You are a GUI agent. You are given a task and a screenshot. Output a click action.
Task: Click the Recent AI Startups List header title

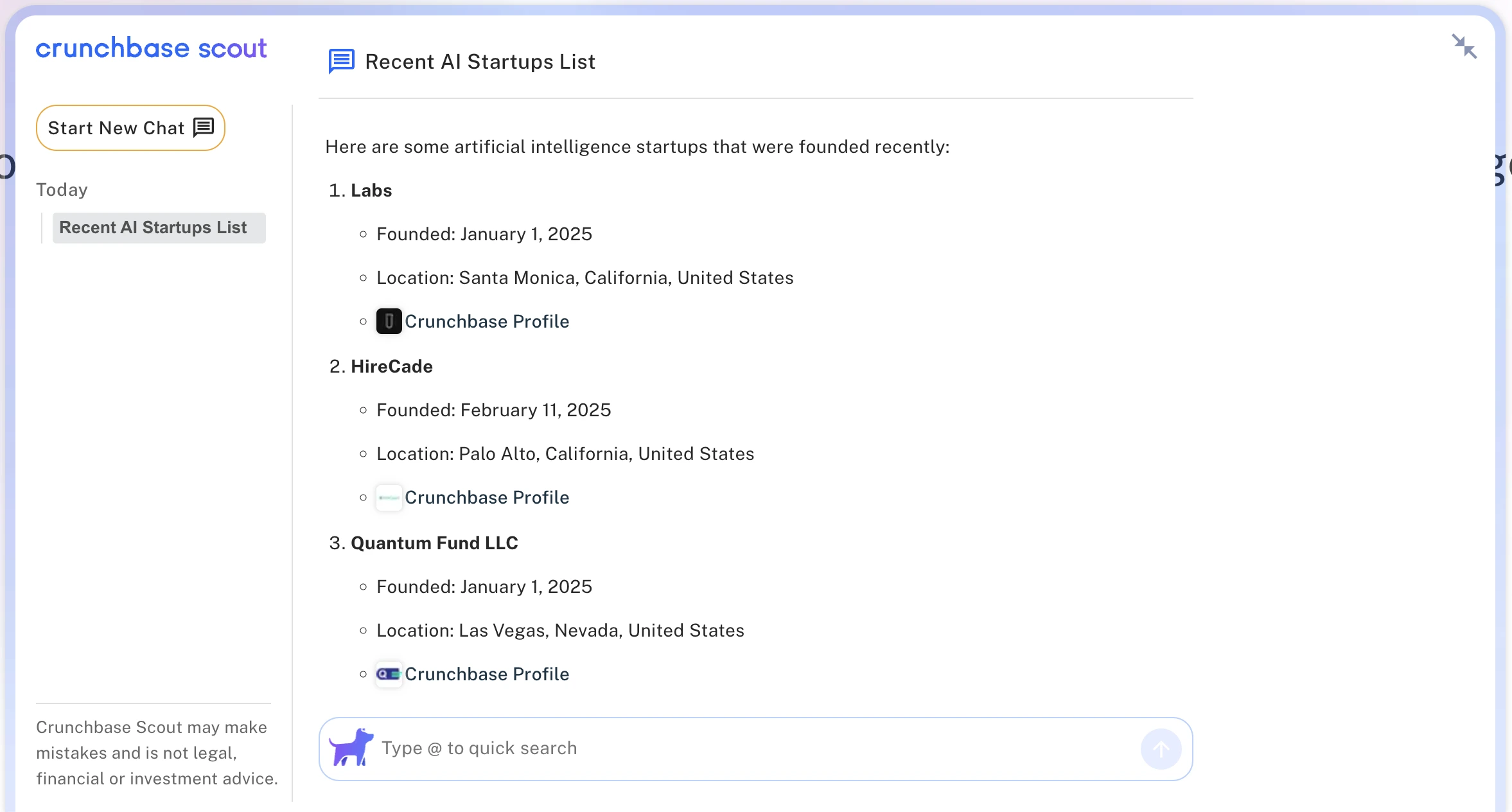tap(480, 62)
